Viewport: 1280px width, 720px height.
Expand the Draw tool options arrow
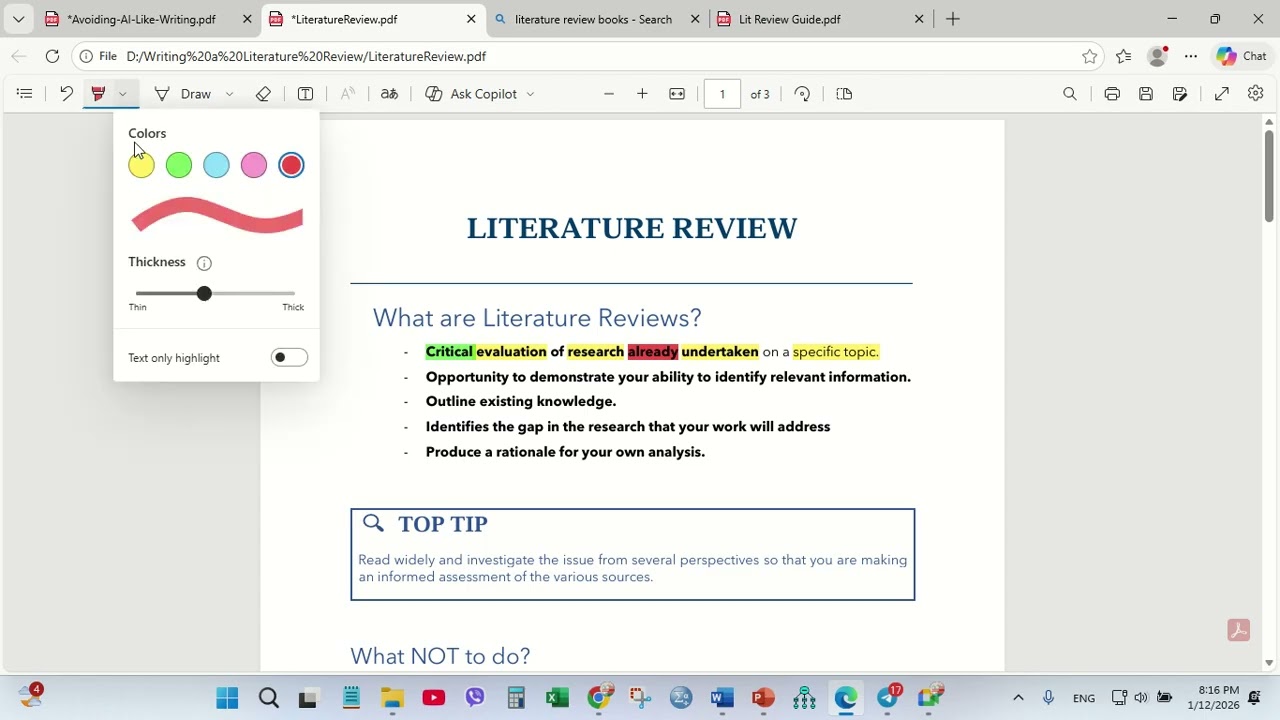point(229,94)
